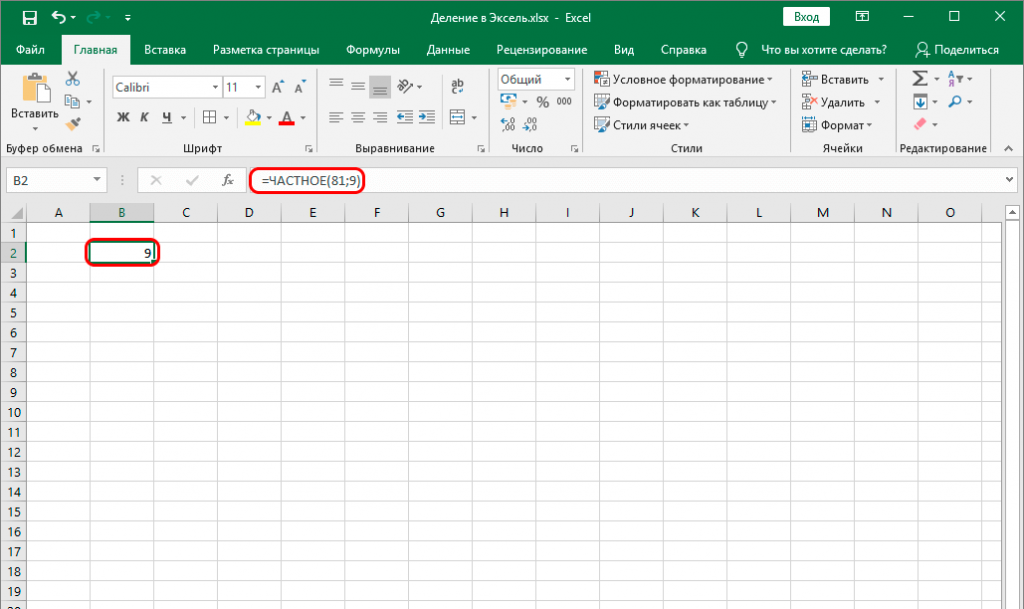Viewport: 1024px width, 609px height.
Task: Open the Вставка ribbon tab
Action: 165,50
